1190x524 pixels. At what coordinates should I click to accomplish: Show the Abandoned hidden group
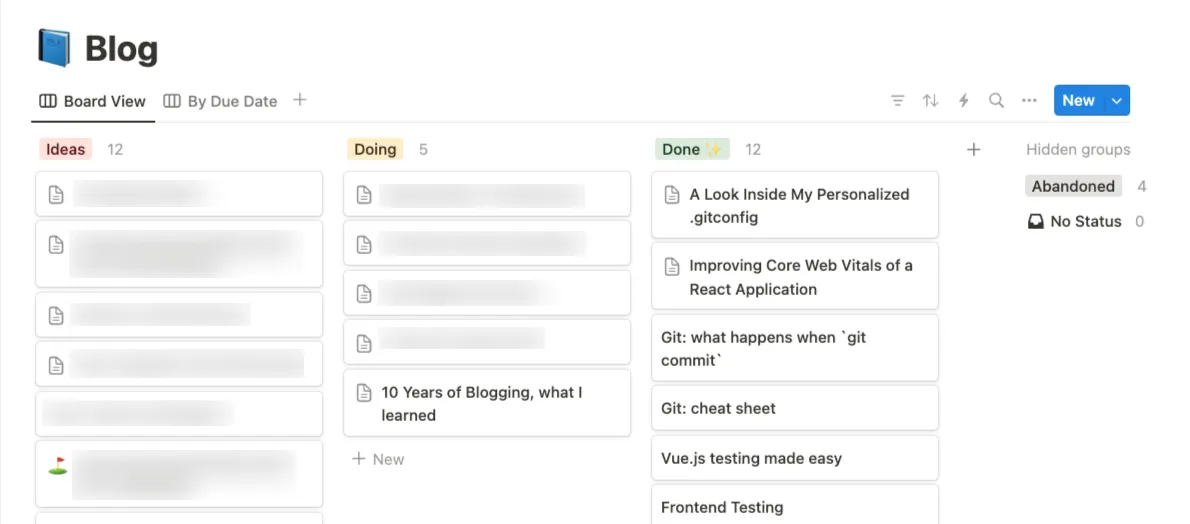pos(1073,186)
